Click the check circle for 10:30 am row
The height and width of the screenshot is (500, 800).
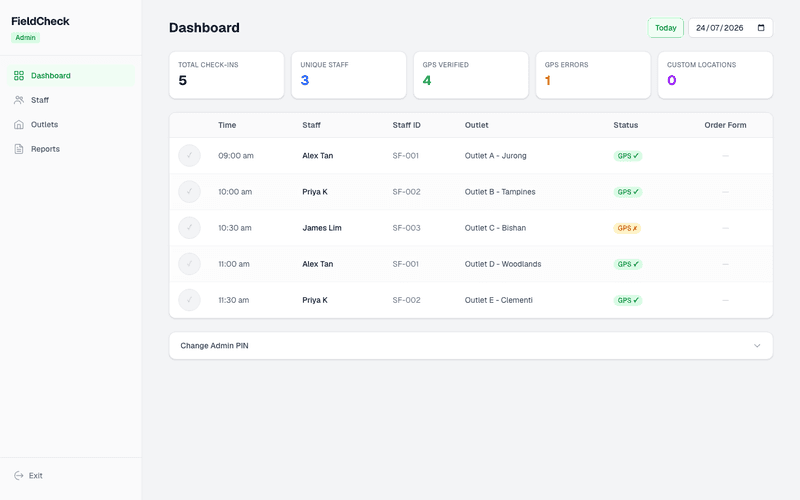coord(189,228)
